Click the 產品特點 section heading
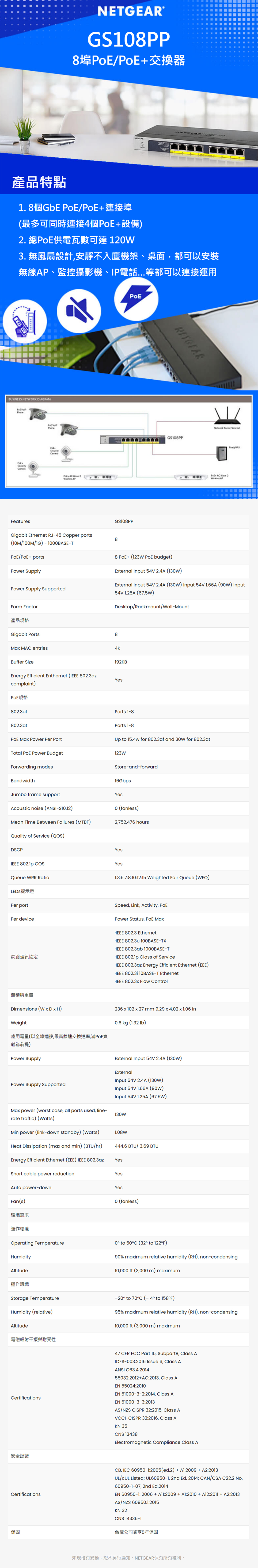 [39, 182]
